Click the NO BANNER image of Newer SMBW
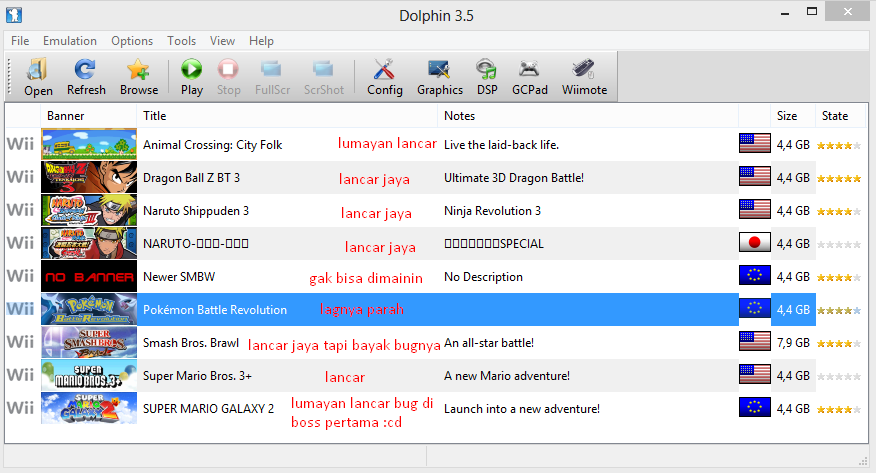 click(89, 276)
